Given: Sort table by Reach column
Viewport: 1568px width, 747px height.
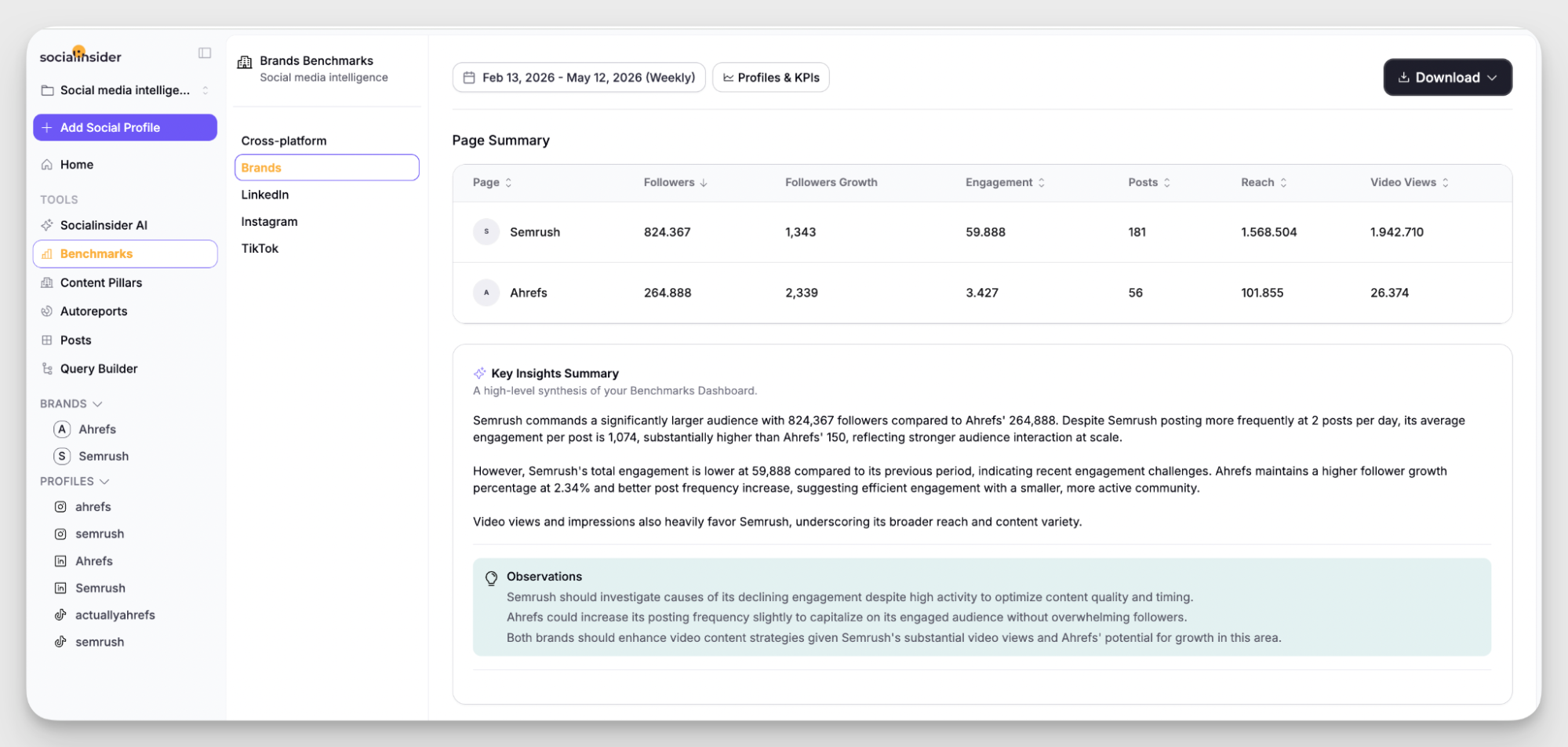Looking at the screenshot, I should click(1264, 183).
